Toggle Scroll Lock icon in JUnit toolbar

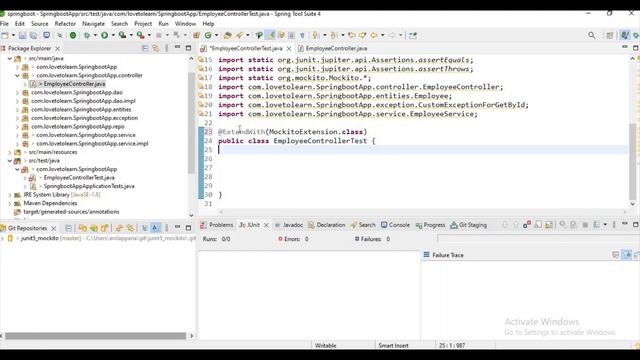click(x=549, y=224)
